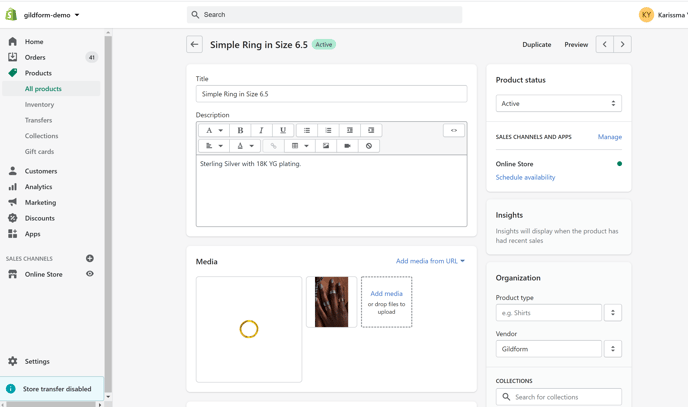Open the text color dropdown
Viewport: 688px width, 407px height.
(245, 146)
